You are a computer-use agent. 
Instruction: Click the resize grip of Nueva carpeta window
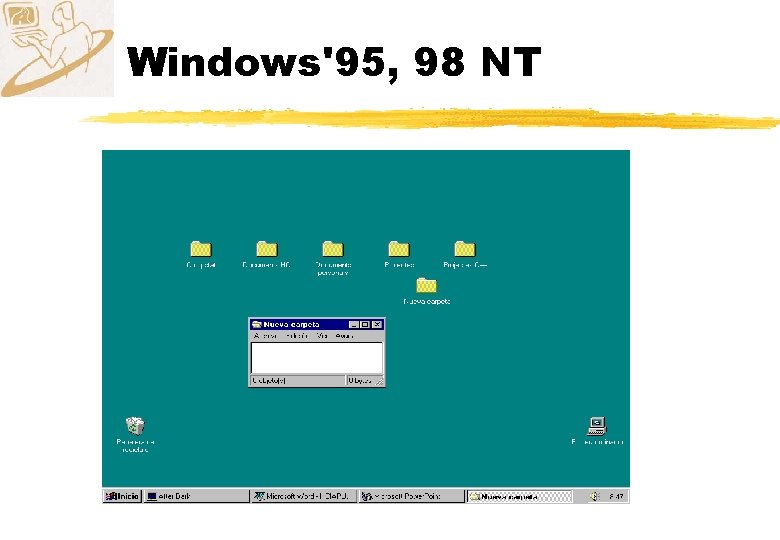tap(380, 381)
